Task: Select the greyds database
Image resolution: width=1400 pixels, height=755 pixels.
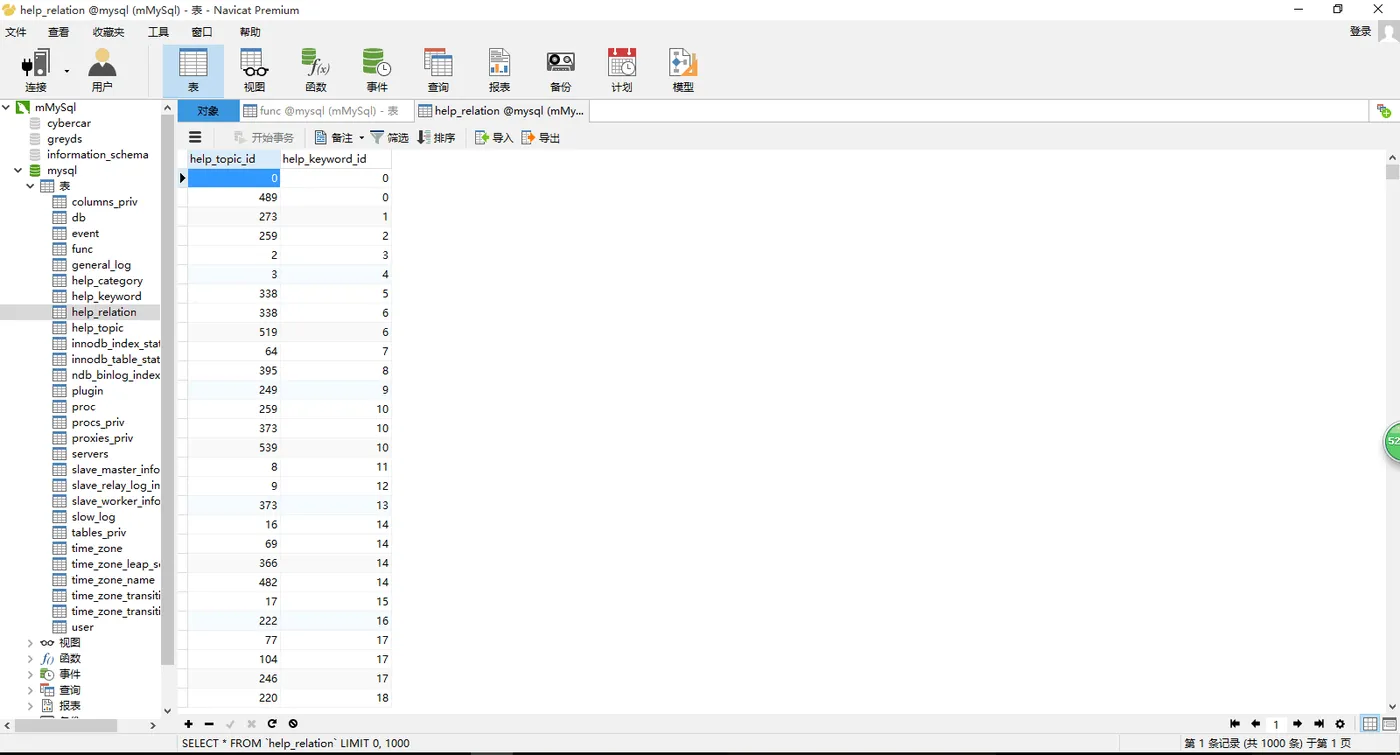Action: coord(64,139)
